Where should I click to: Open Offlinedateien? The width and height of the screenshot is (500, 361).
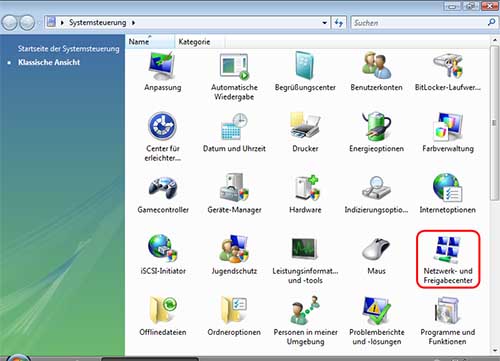[163, 316]
